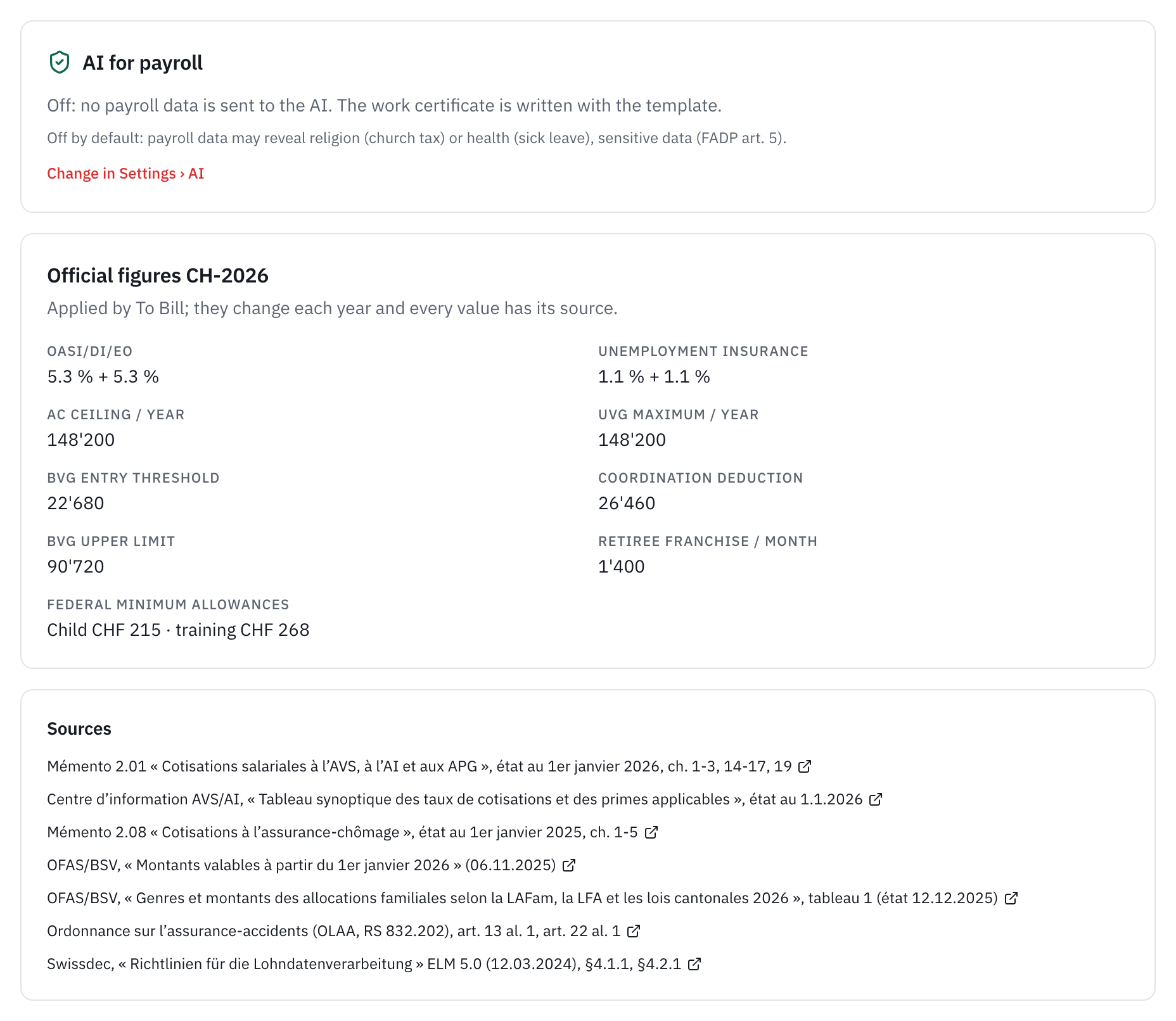1176x1021 pixels.
Task: Click the shield icon beside AI for payroll
Action: point(60,62)
